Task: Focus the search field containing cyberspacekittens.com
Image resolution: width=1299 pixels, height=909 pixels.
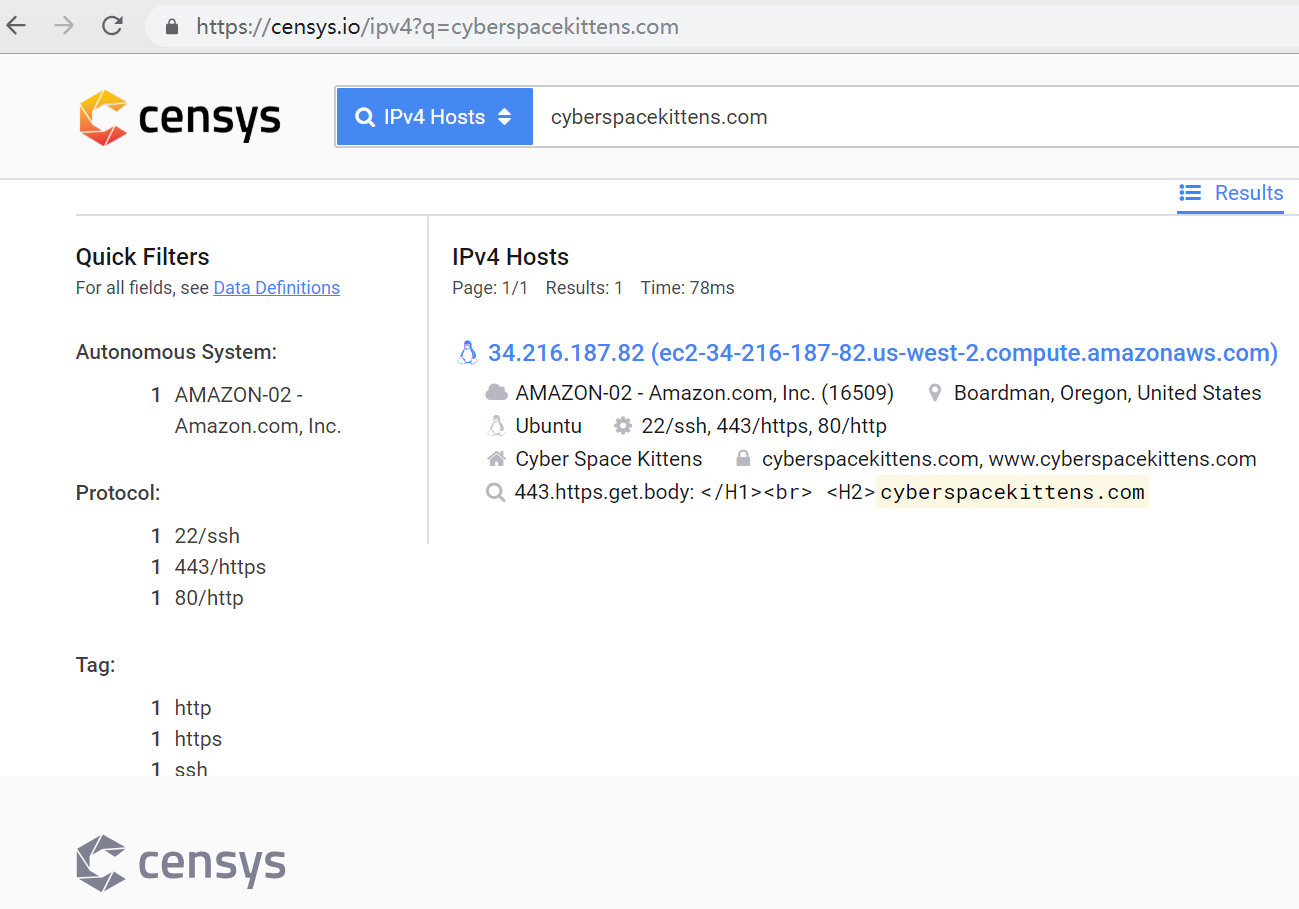Action: [915, 117]
